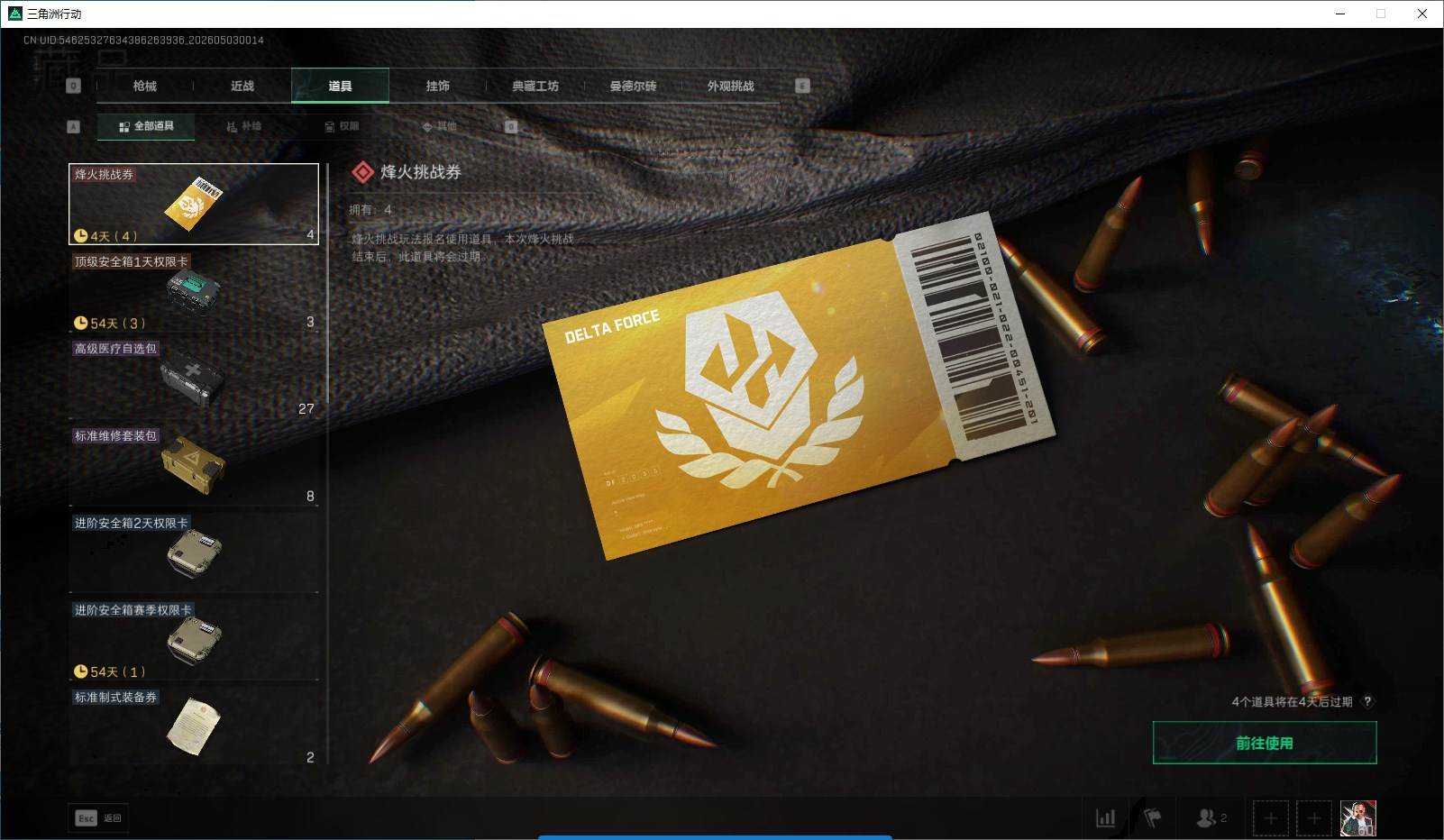The height and width of the screenshot is (840, 1444).
Task: Filter items by 权限 sub-tab
Action: coord(342,126)
